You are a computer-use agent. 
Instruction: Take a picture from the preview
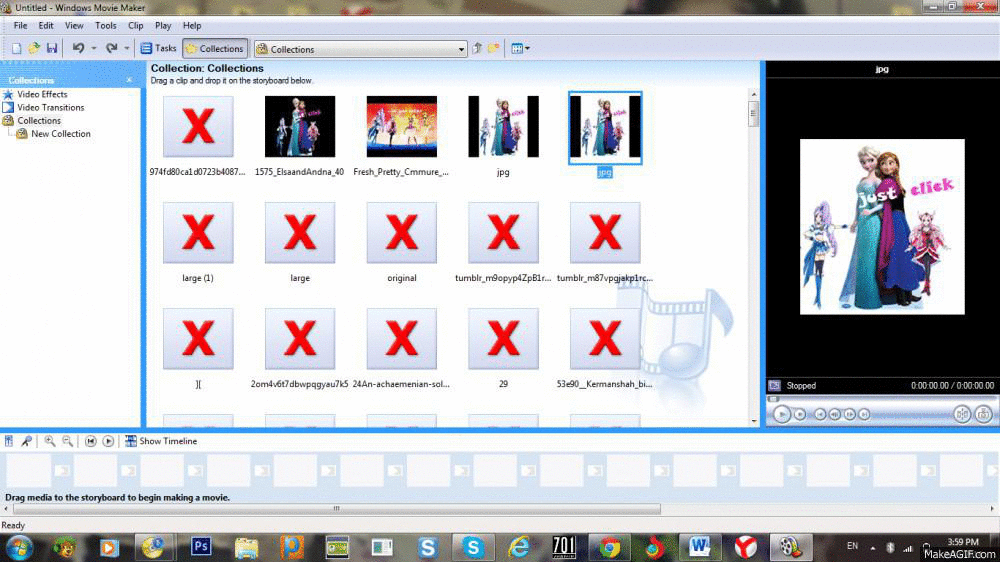click(984, 414)
